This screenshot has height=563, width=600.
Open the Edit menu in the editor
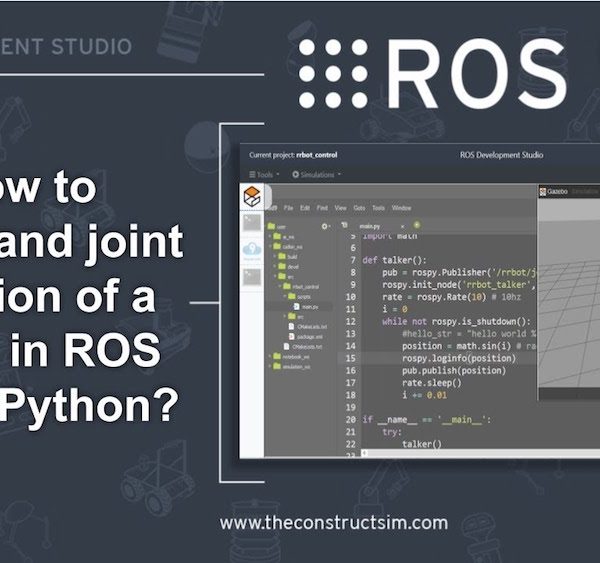click(305, 208)
